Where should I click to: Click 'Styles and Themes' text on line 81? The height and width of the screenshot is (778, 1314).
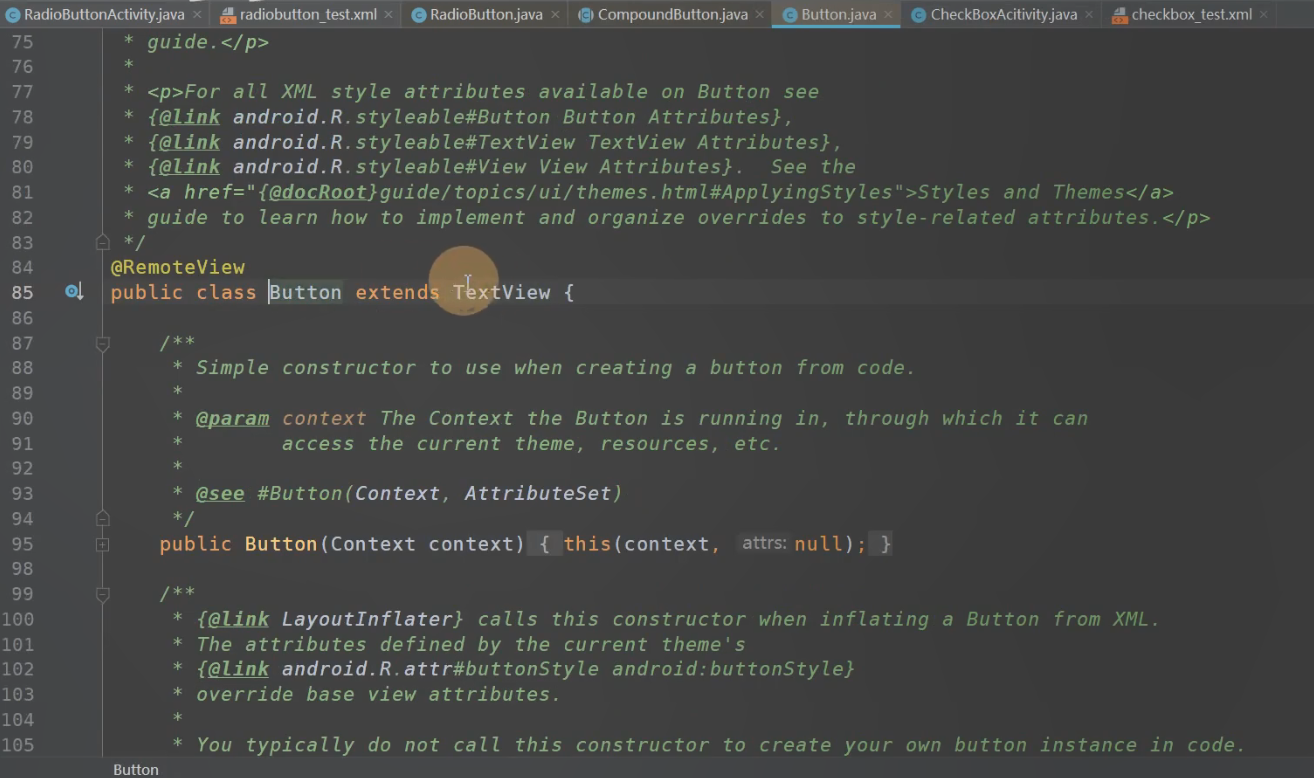[1021, 192]
